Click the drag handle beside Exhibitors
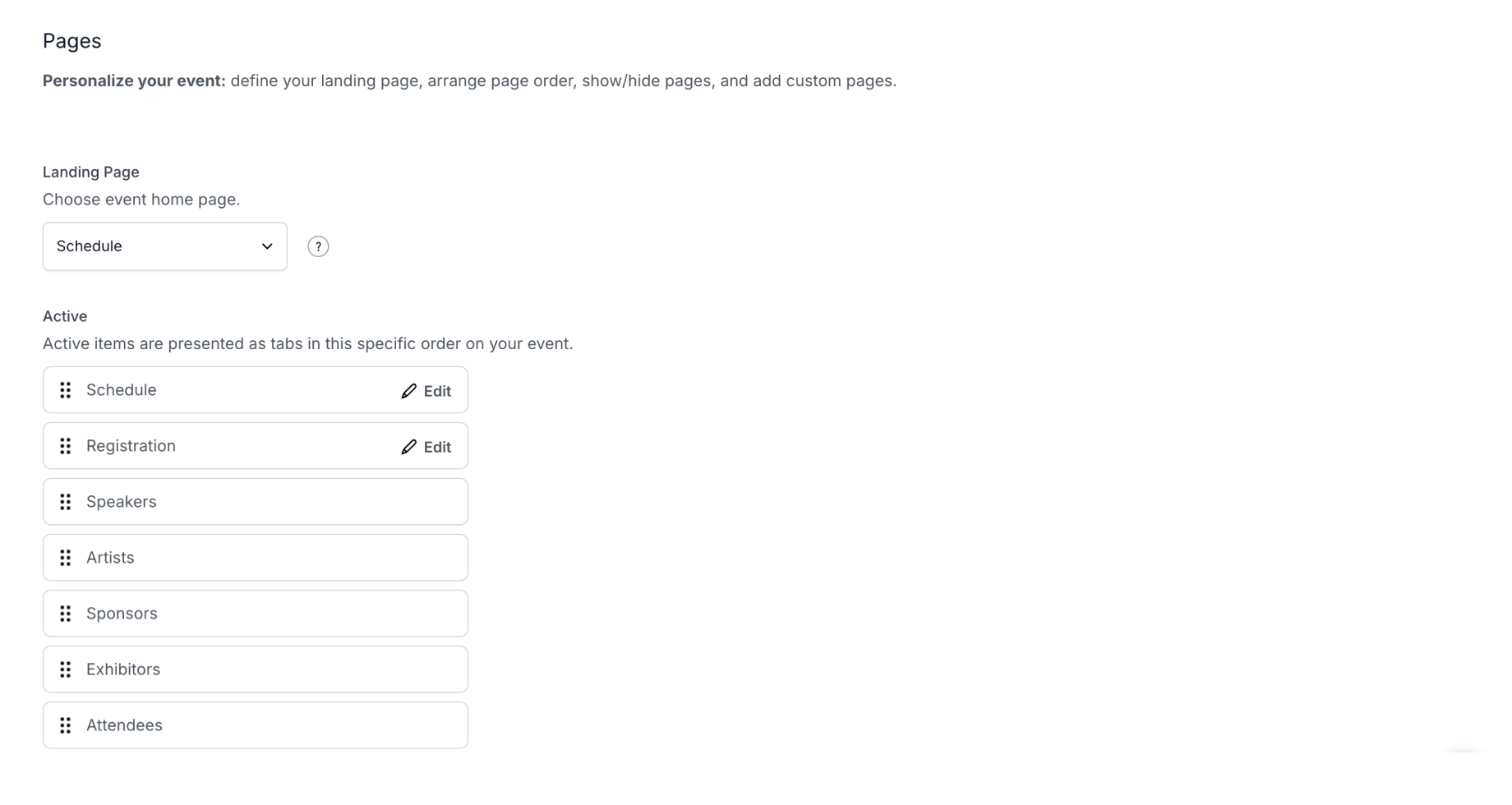Image resolution: width=1512 pixels, height=805 pixels. click(x=66, y=669)
